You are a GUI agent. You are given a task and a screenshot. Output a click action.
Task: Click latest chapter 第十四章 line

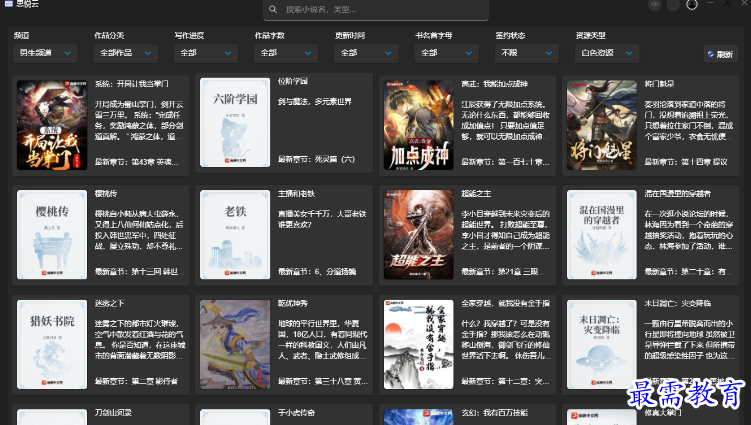tap(686, 162)
